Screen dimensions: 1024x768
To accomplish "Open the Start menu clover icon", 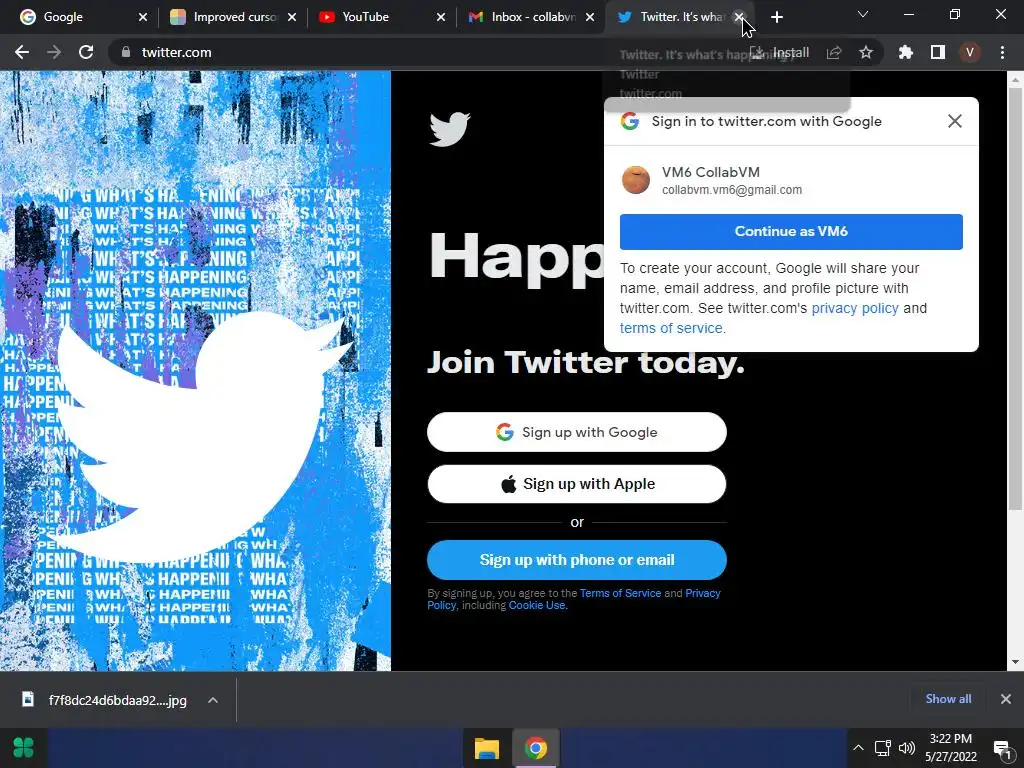I will click(24, 748).
